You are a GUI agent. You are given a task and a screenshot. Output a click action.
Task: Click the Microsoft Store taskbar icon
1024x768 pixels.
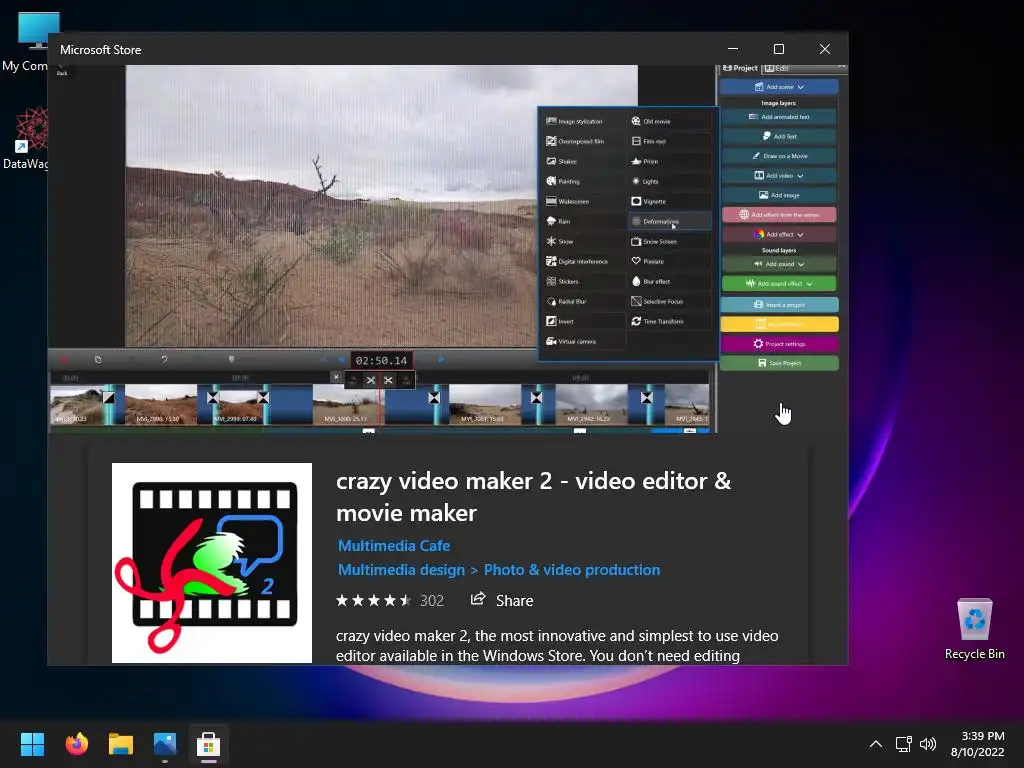[208, 744]
